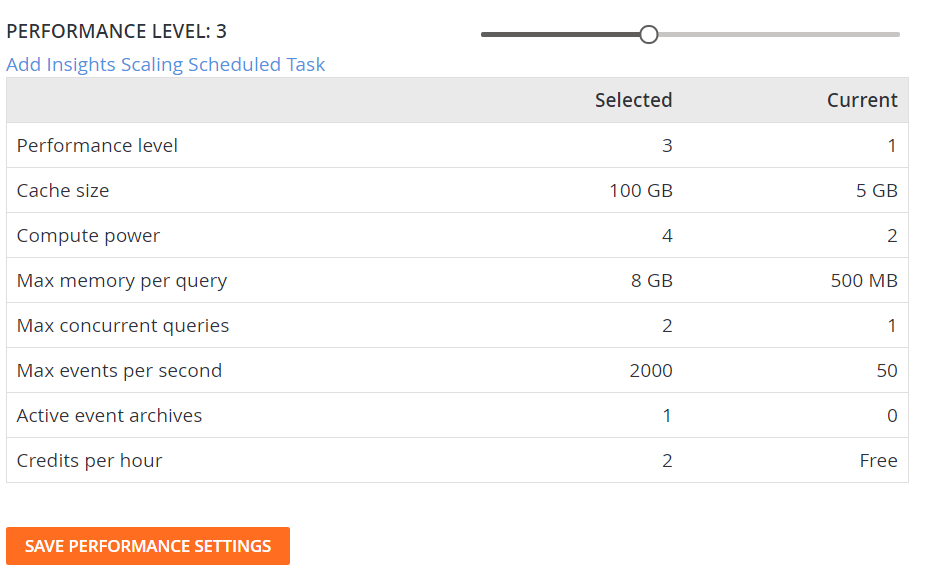Open Add Insights Scaling Scheduled Task link

[x=166, y=64]
